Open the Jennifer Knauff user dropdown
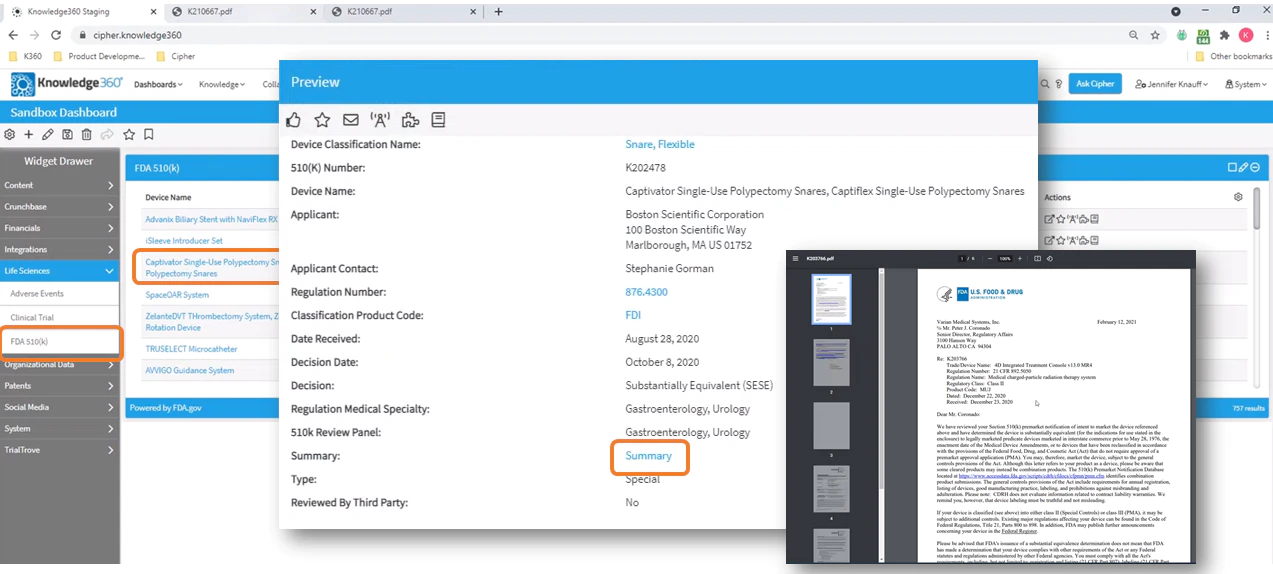 coord(1172,84)
